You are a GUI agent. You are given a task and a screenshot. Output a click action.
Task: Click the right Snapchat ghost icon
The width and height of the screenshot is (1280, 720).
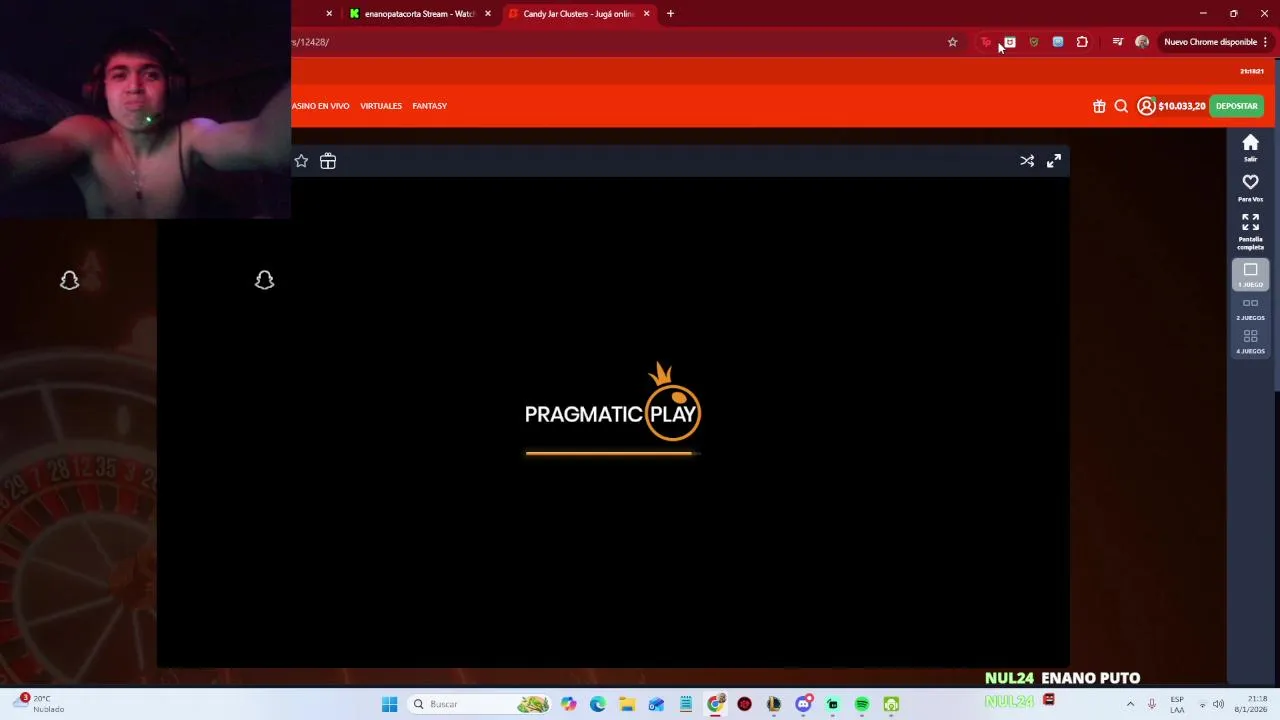[x=264, y=281]
